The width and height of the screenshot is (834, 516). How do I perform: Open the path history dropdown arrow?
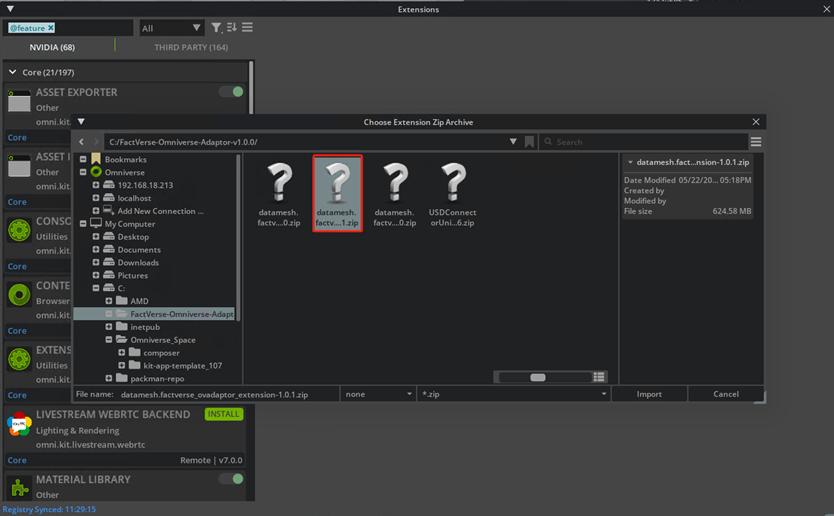[x=513, y=142]
